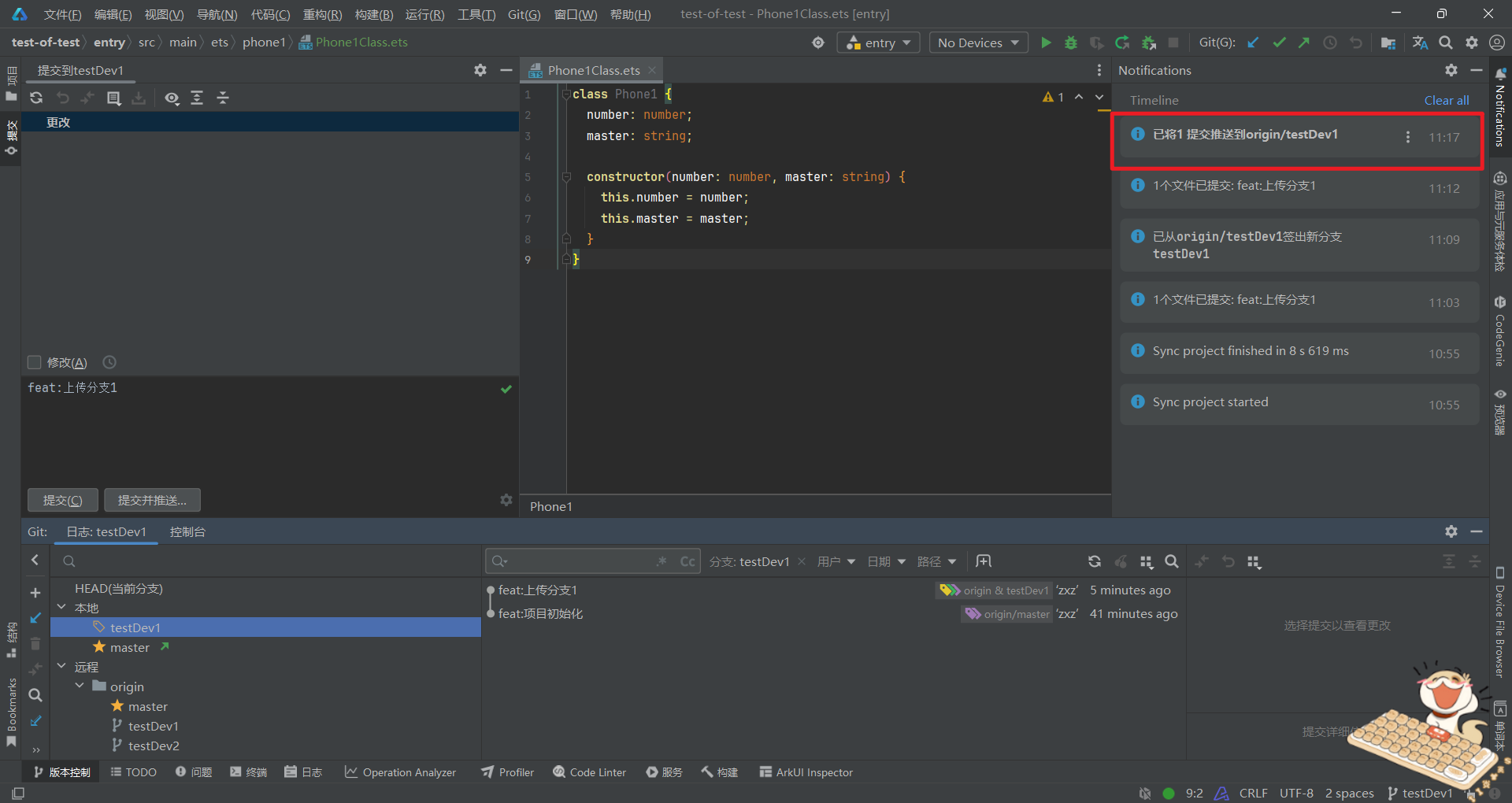Open the 日期 filter dropdown

click(887, 561)
